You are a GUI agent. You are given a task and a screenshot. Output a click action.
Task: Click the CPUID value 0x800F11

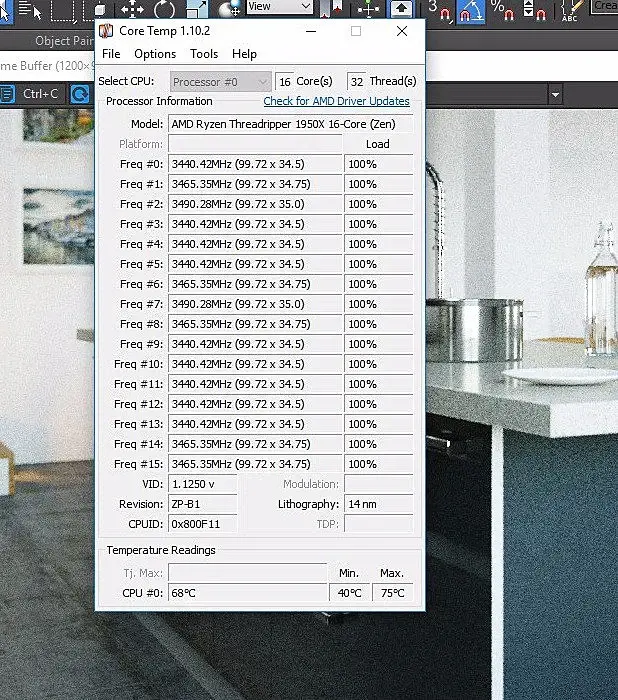202,524
